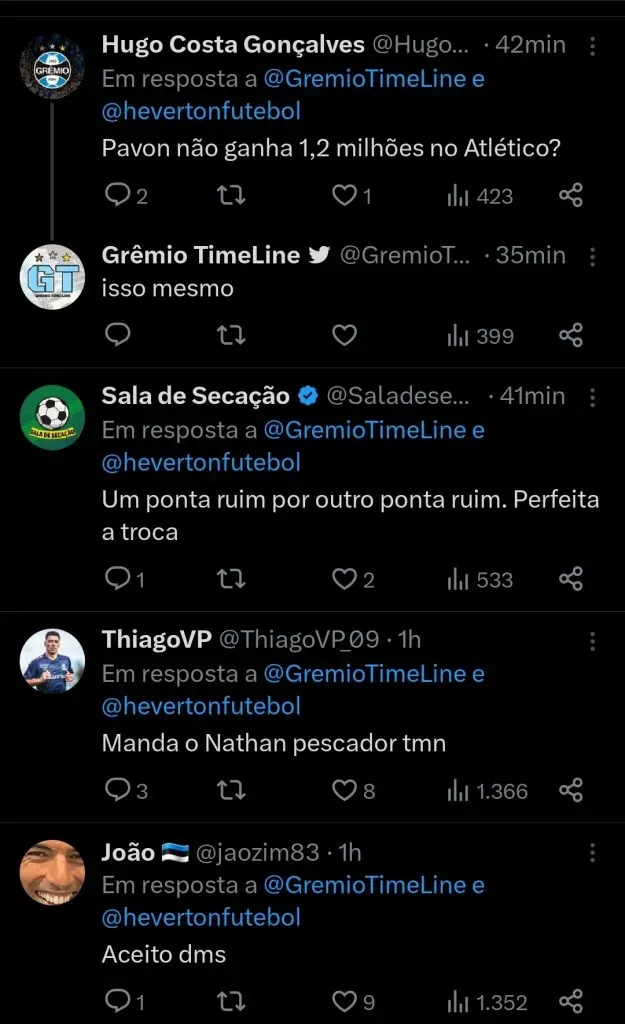Like João's 'Aceito dms' tweet
This screenshot has height=1024, width=625.
coord(344,1001)
